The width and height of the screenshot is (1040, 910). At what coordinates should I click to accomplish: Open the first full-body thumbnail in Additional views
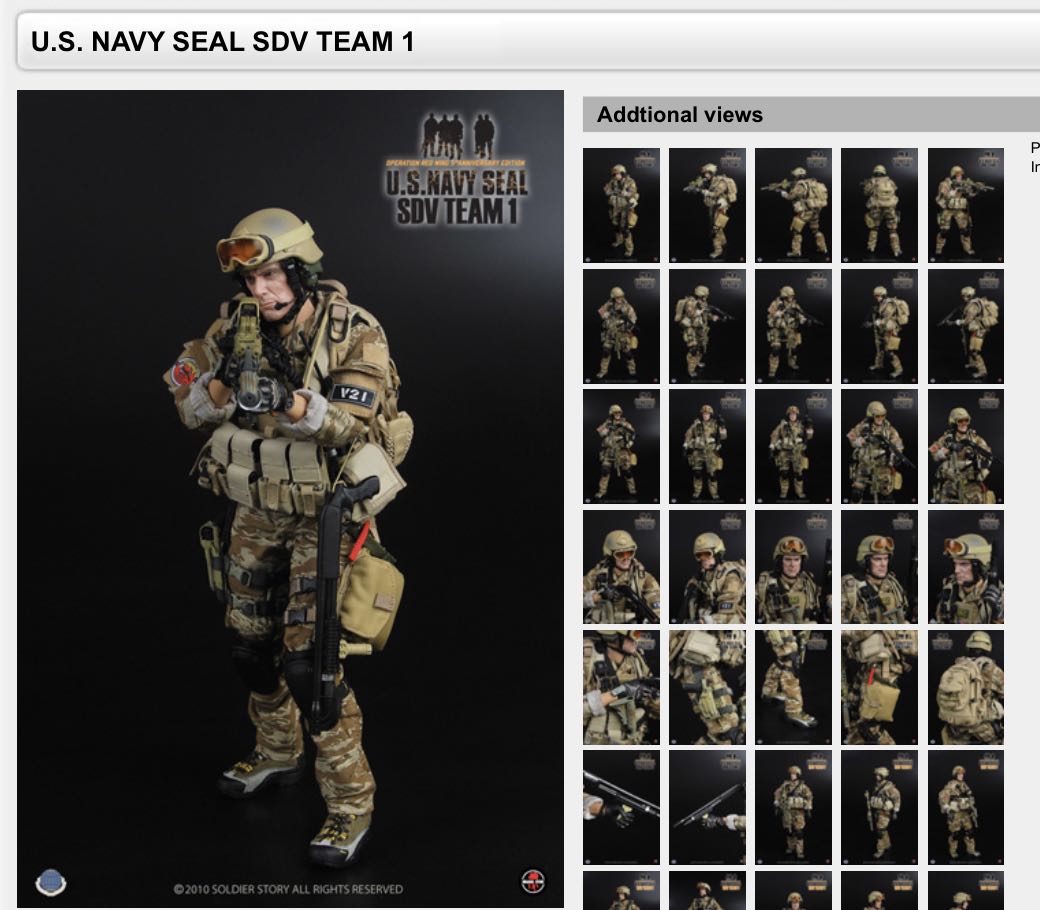pyautogui.click(x=620, y=204)
